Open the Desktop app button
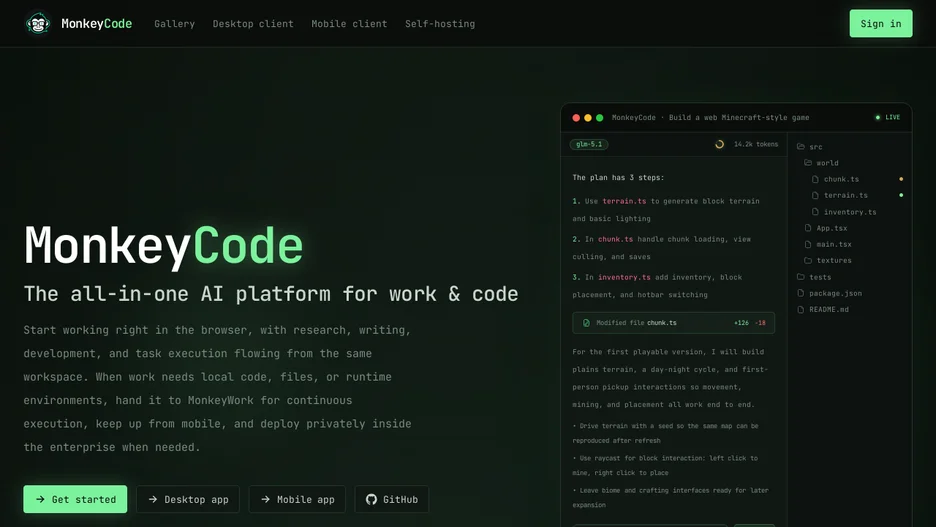Screen dimensions: 936x527 tap(187, 499)
